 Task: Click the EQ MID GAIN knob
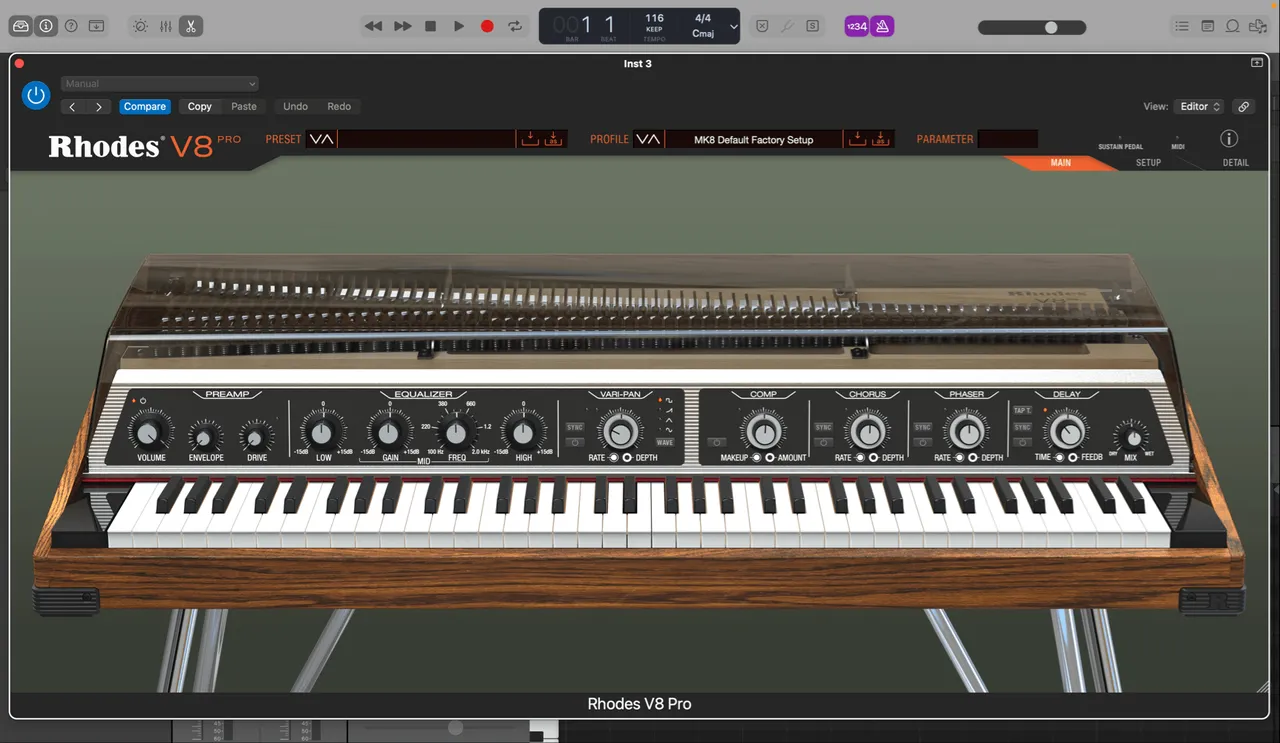coord(390,433)
